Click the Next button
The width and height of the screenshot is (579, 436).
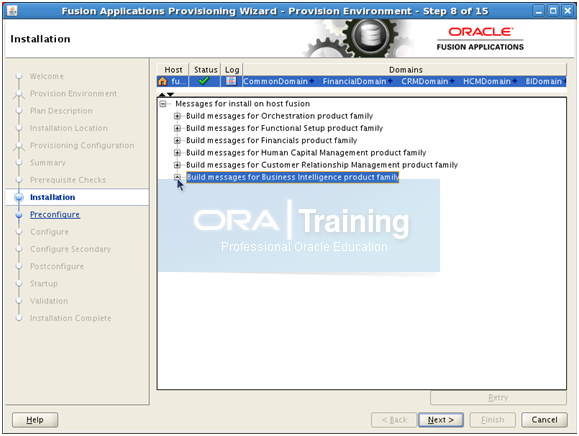tap(441, 420)
